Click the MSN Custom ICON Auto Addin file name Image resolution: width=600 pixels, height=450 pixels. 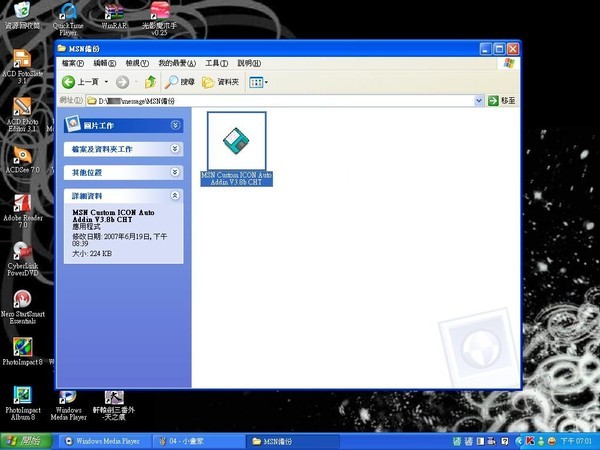tap(236, 179)
